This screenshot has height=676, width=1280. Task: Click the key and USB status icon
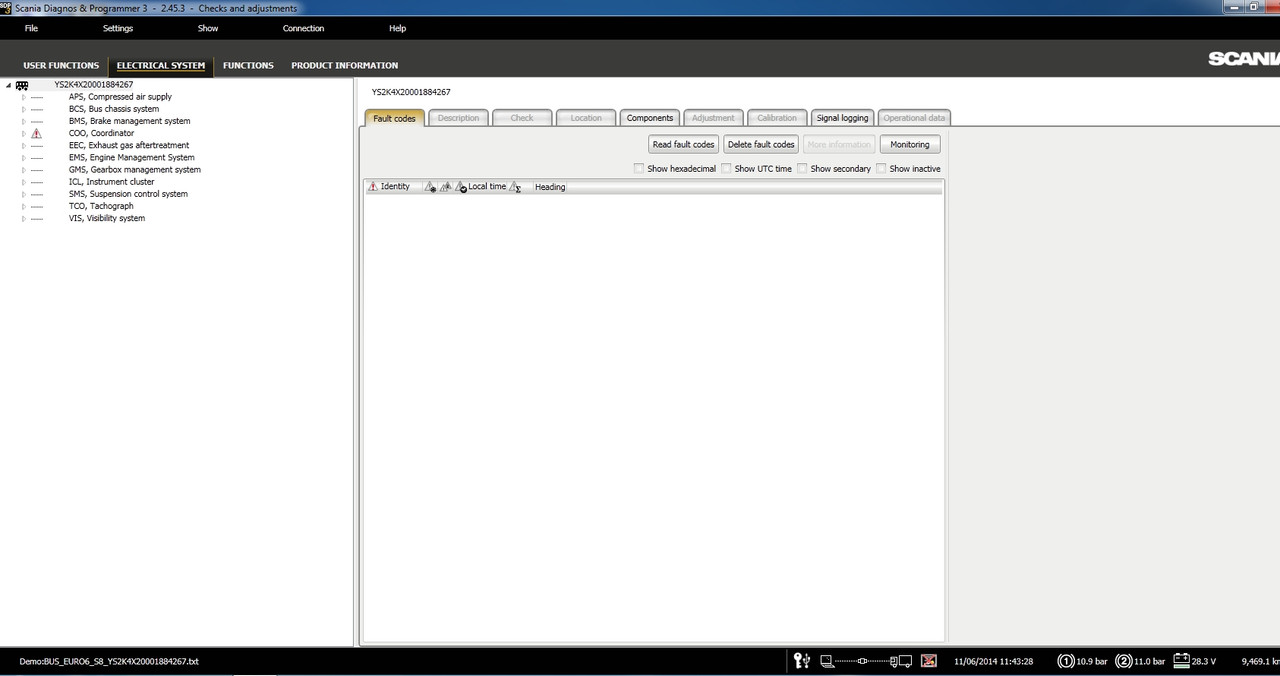(801, 661)
